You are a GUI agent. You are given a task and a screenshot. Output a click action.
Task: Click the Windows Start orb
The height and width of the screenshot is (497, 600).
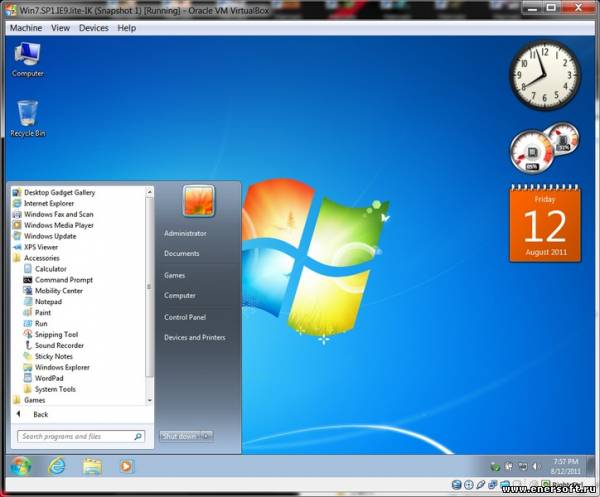tap(21, 466)
